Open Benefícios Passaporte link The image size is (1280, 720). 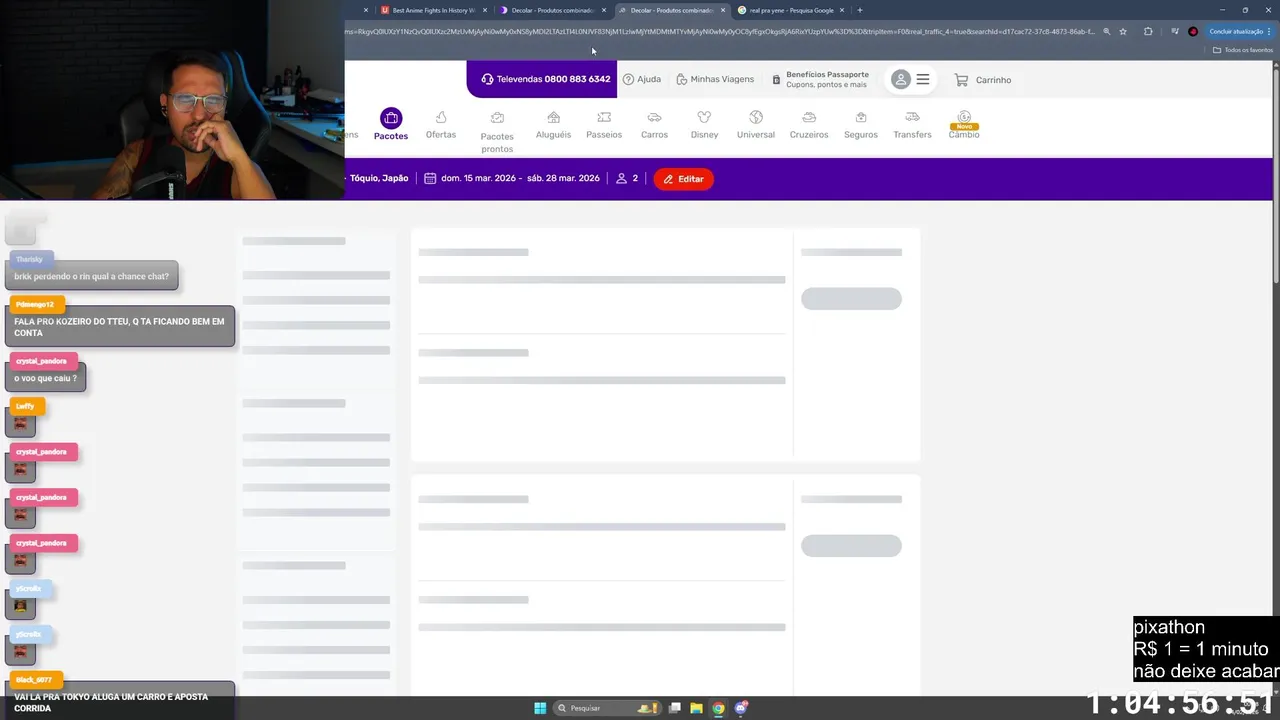tap(820, 79)
